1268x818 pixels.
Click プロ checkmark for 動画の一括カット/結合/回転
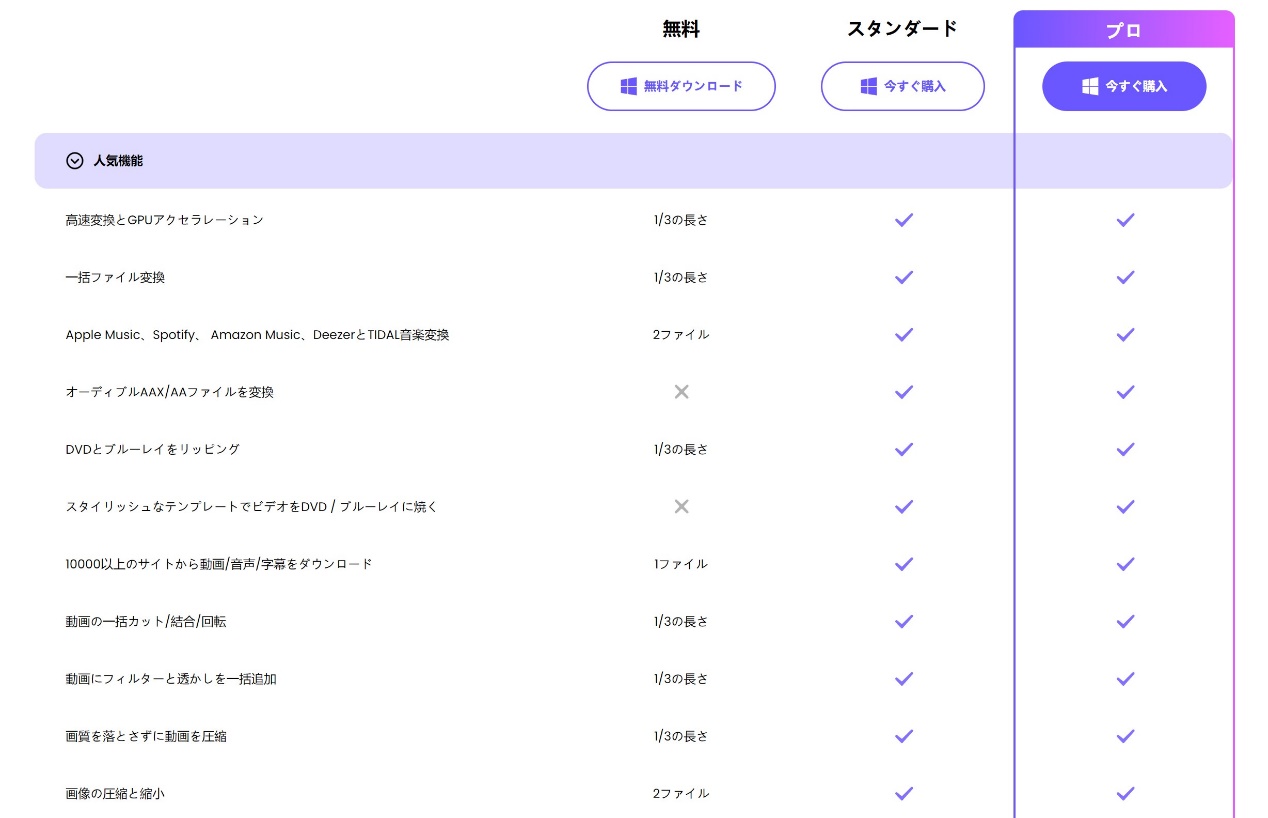click(x=1125, y=622)
